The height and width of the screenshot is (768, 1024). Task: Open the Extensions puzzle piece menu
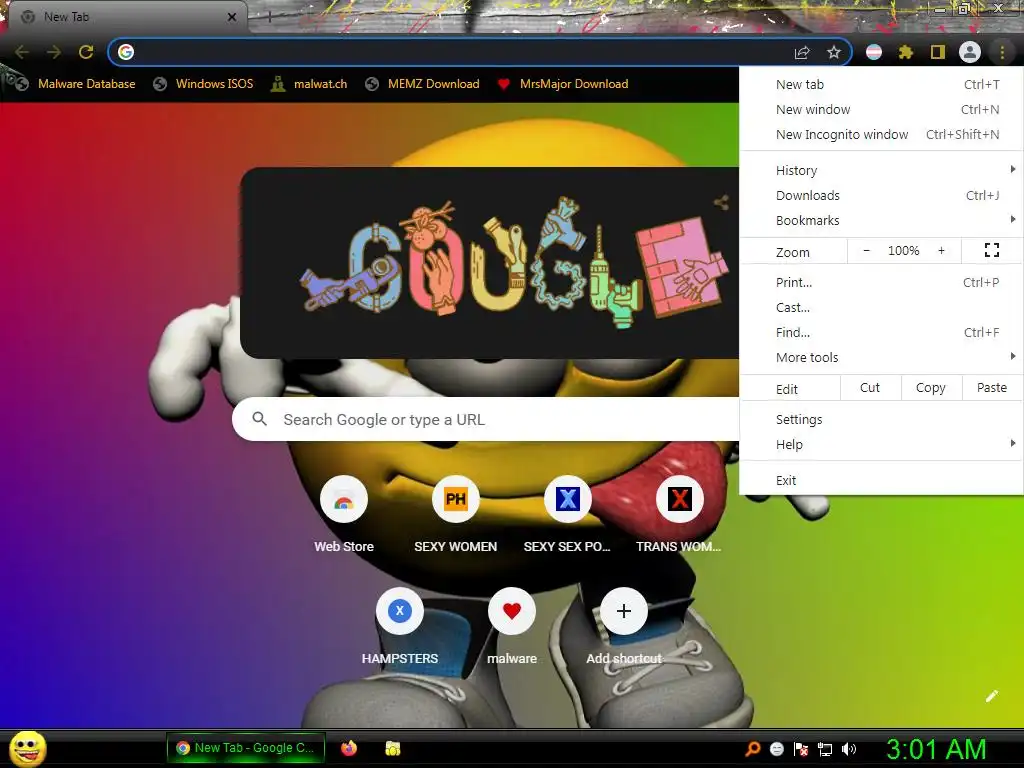906,52
